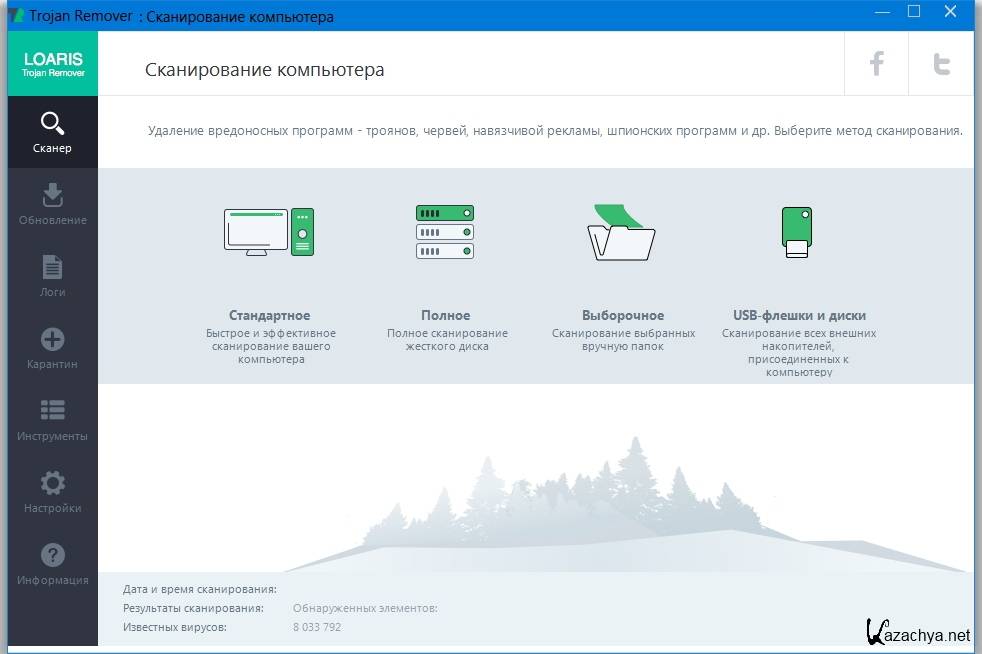Viewport: 982px width, 654px height.
Task: Click the server stack icon for full scan
Action: (x=445, y=231)
